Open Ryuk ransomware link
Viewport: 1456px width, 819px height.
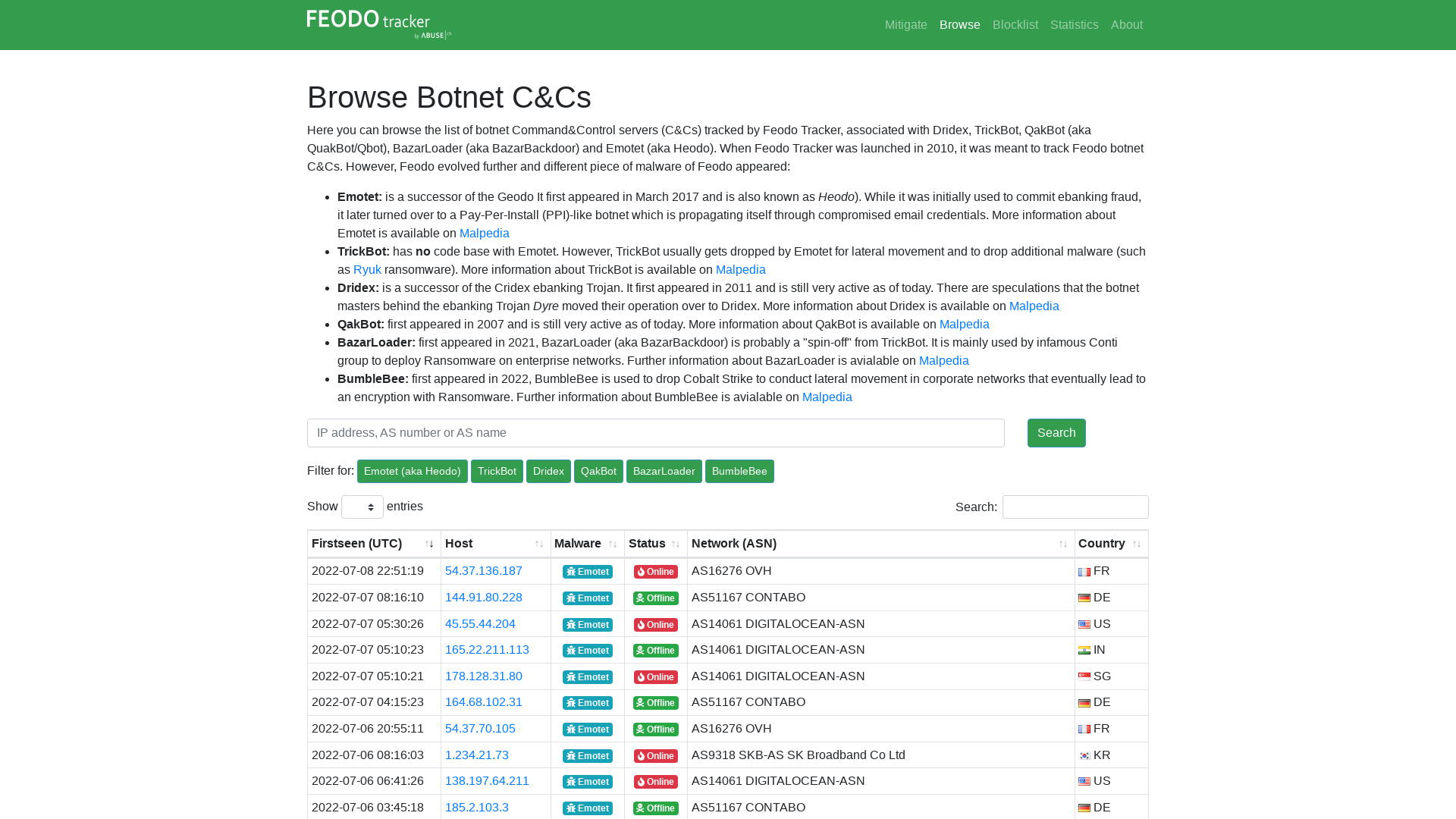[x=367, y=270]
